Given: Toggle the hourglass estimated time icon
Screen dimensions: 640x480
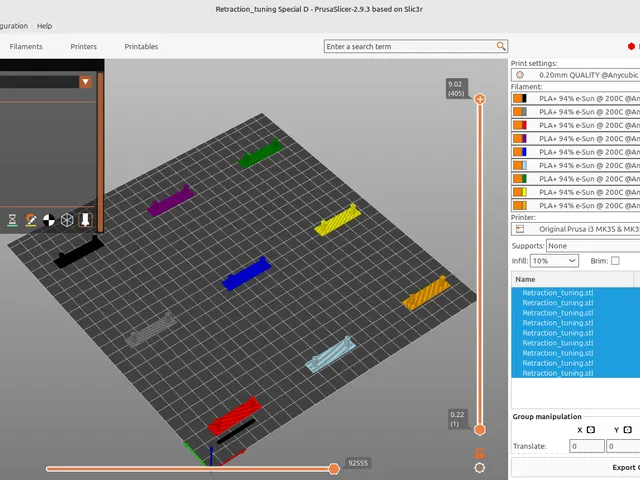Looking at the screenshot, I should (12, 220).
